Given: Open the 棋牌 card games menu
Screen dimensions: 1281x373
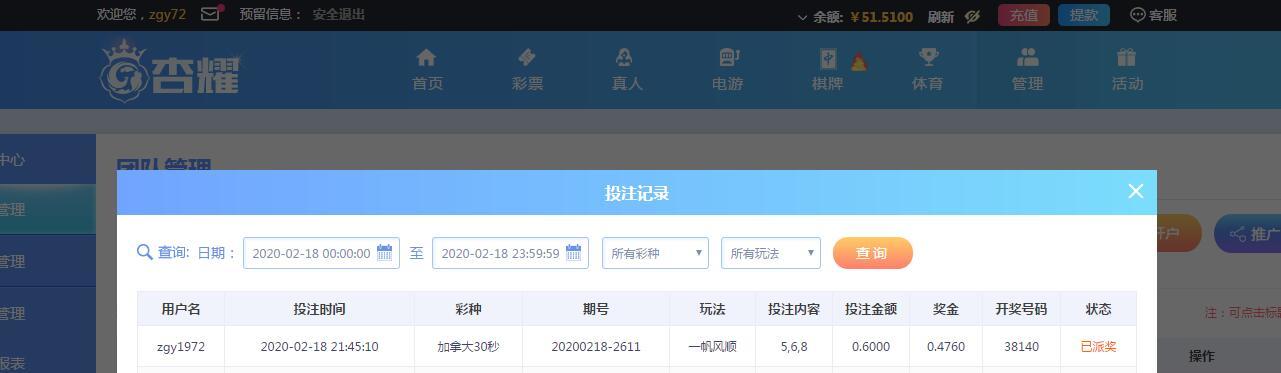Looking at the screenshot, I should pyautogui.click(x=828, y=70).
